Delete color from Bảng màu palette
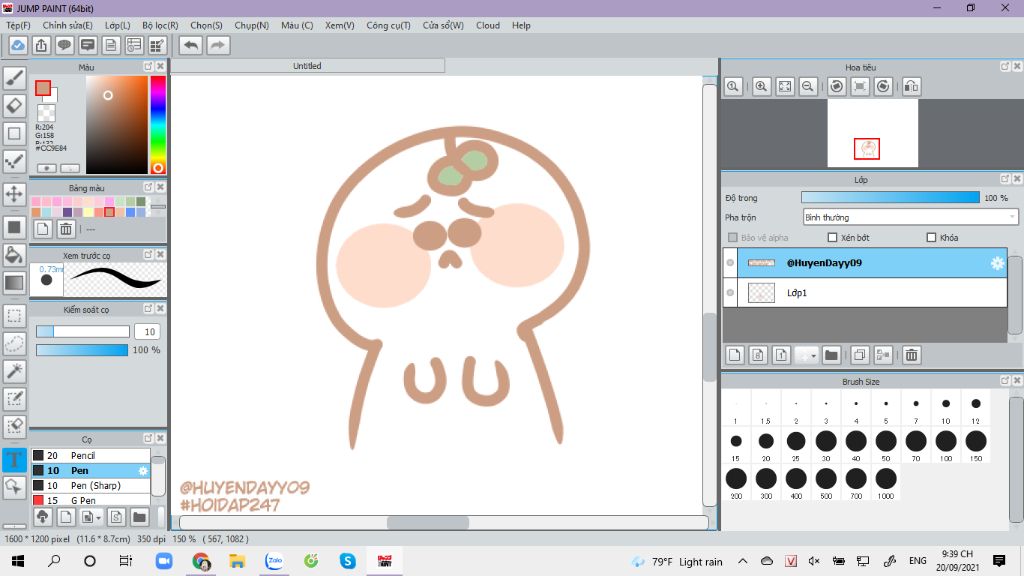 tap(66, 229)
